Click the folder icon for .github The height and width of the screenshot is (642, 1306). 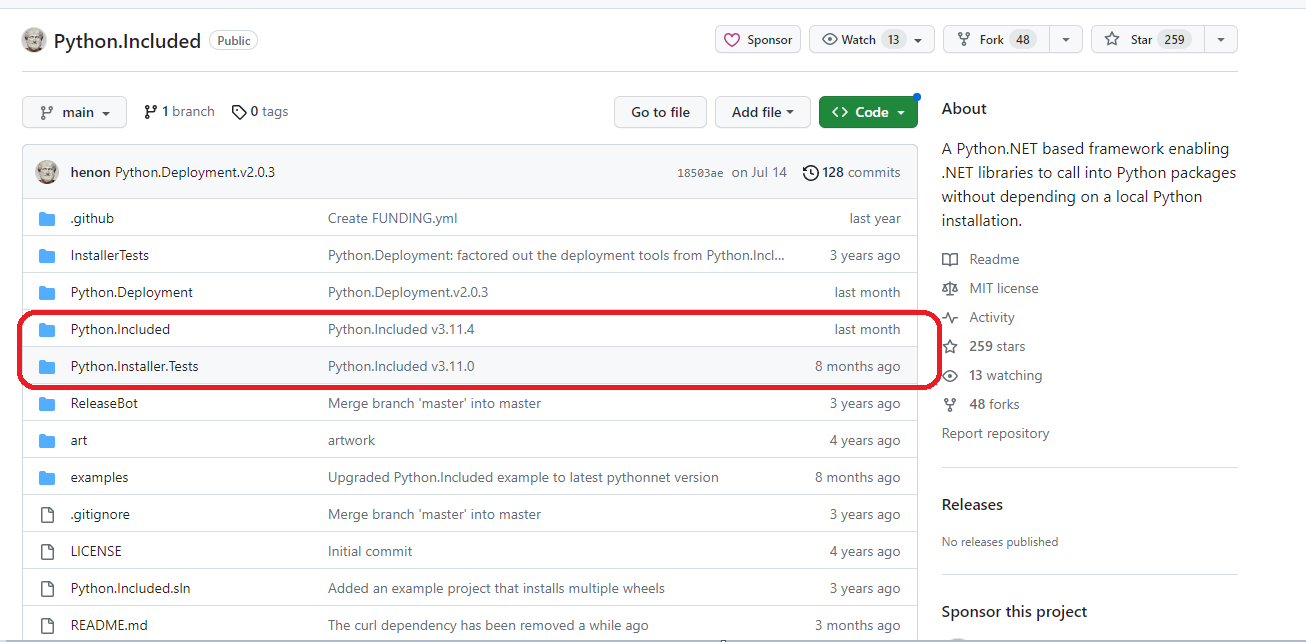47,219
